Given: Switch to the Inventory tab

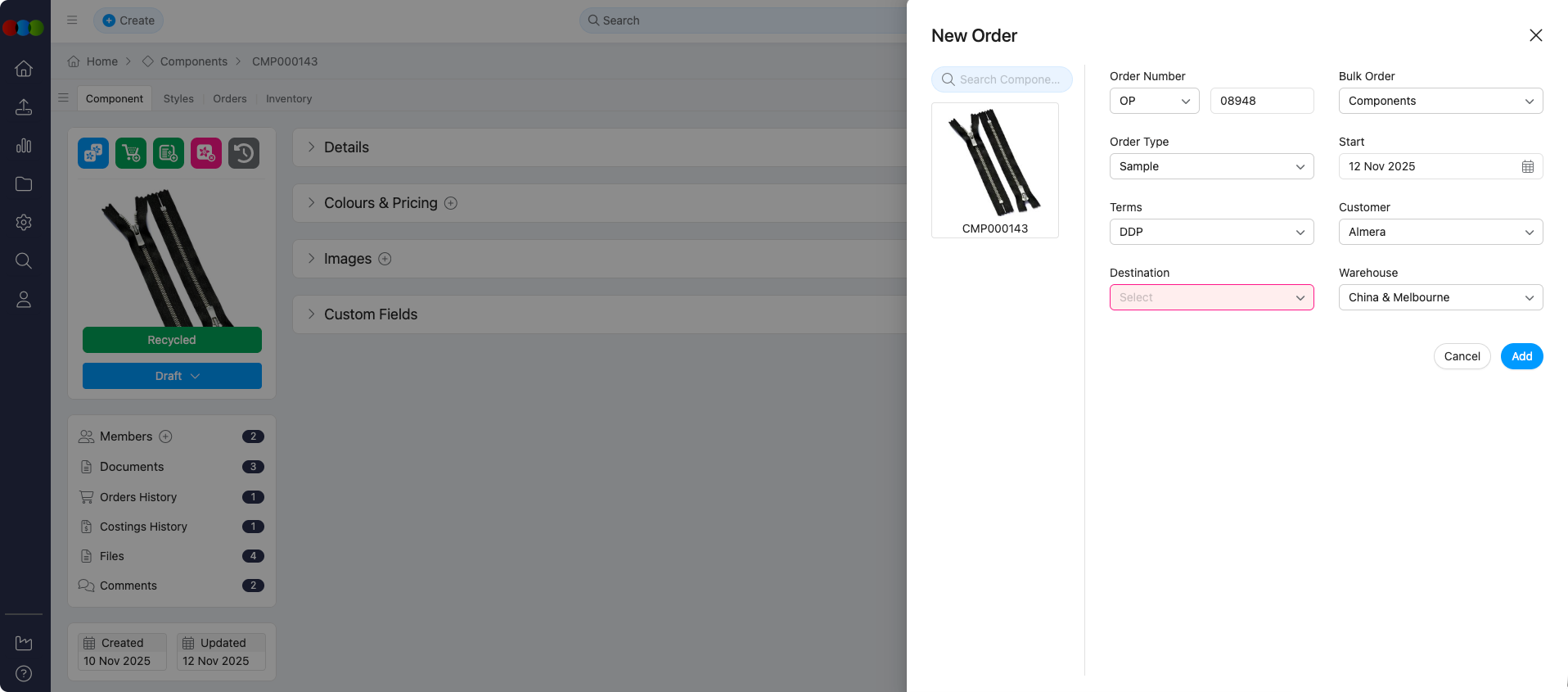Looking at the screenshot, I should coord(288,98).
